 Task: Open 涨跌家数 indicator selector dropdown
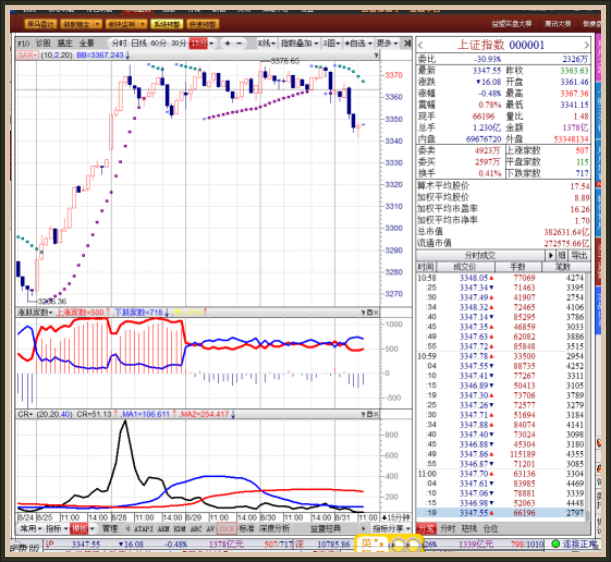(35, 312)
